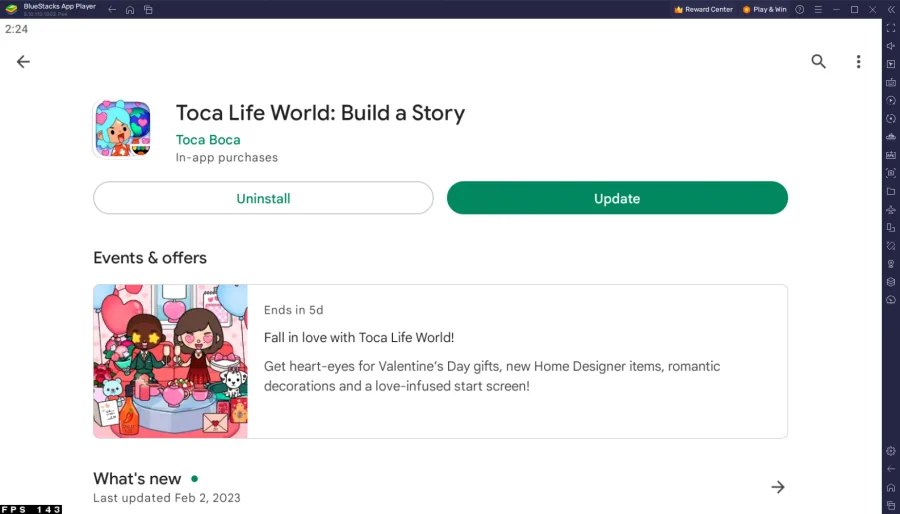Click the sidebar stacked layers icon

(891, 282)
